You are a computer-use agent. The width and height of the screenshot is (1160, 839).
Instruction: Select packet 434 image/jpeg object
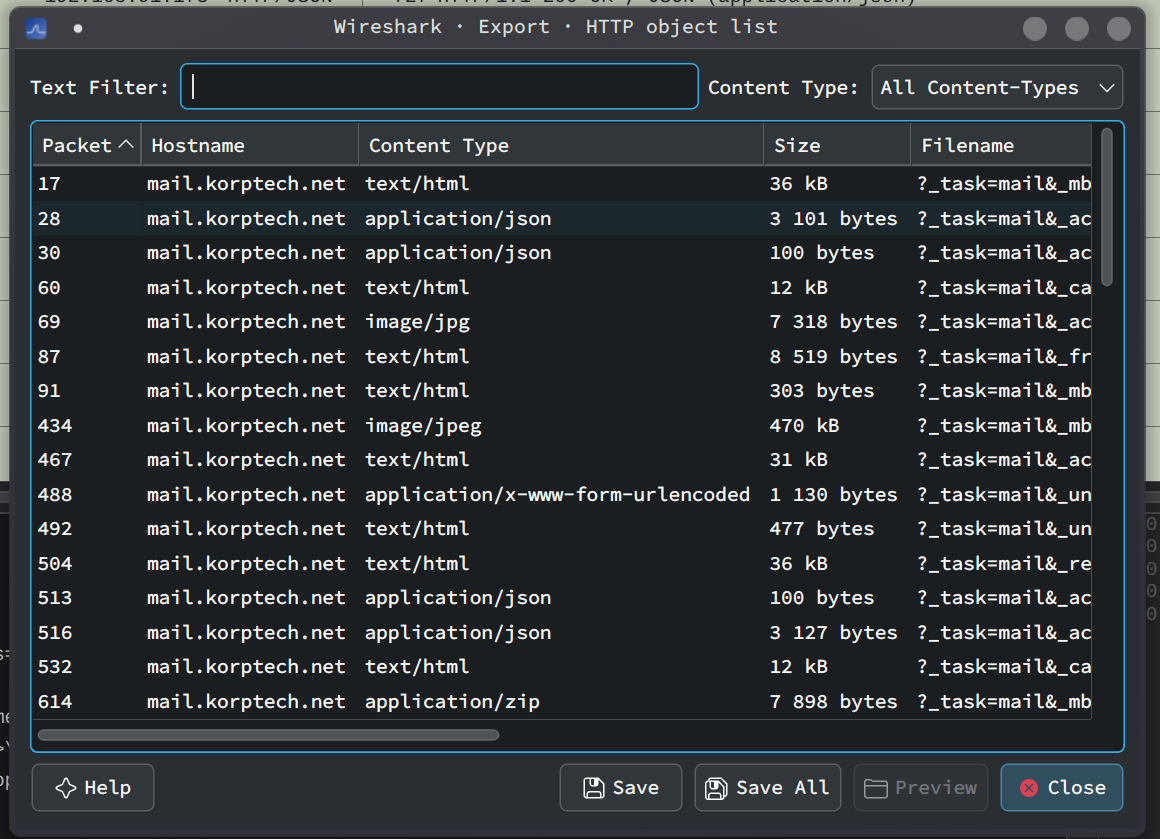(x=562, y=425)
